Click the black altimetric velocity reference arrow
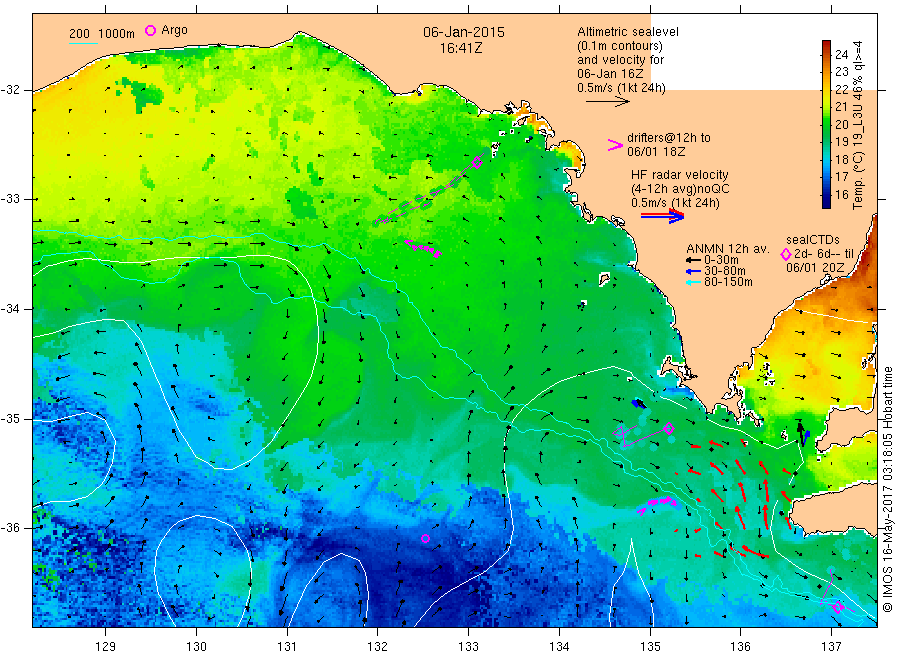Screen dimensions: 900x660 607,102
